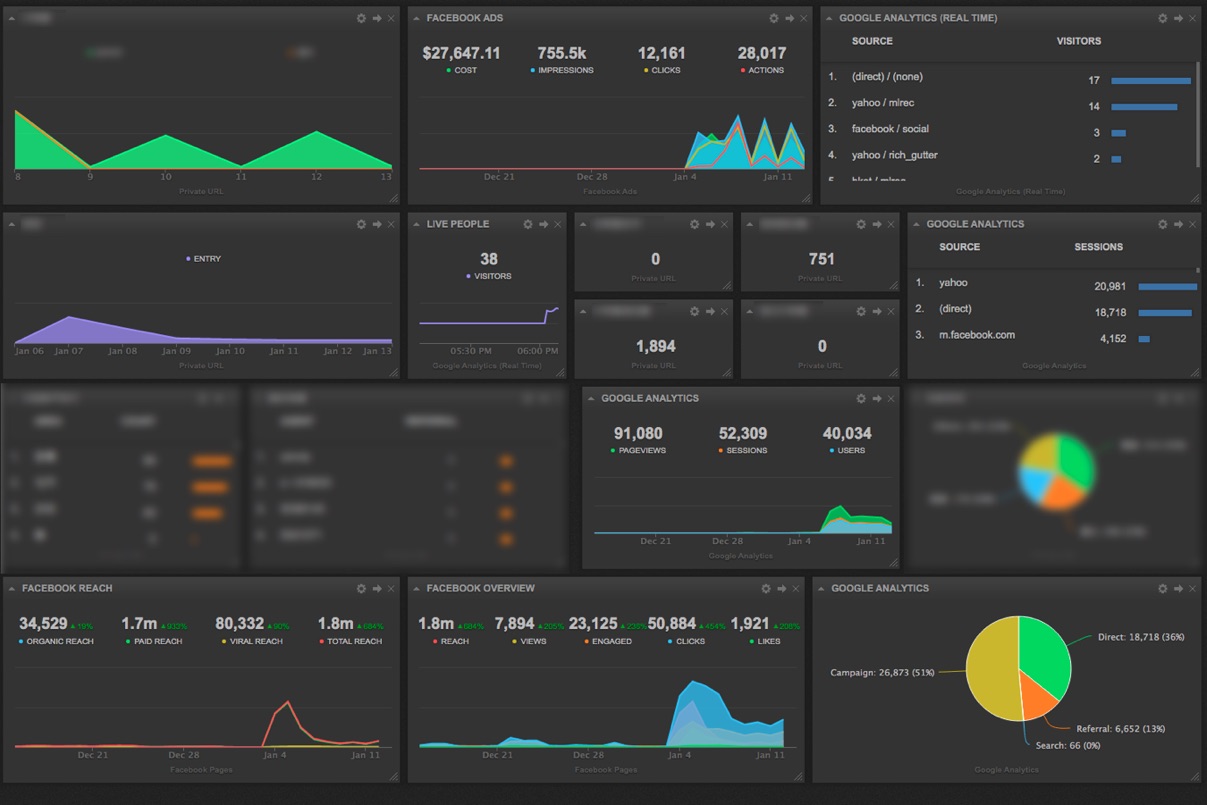
Task: Collapse the Live People widget via title triangle
Action: (418, 224)
